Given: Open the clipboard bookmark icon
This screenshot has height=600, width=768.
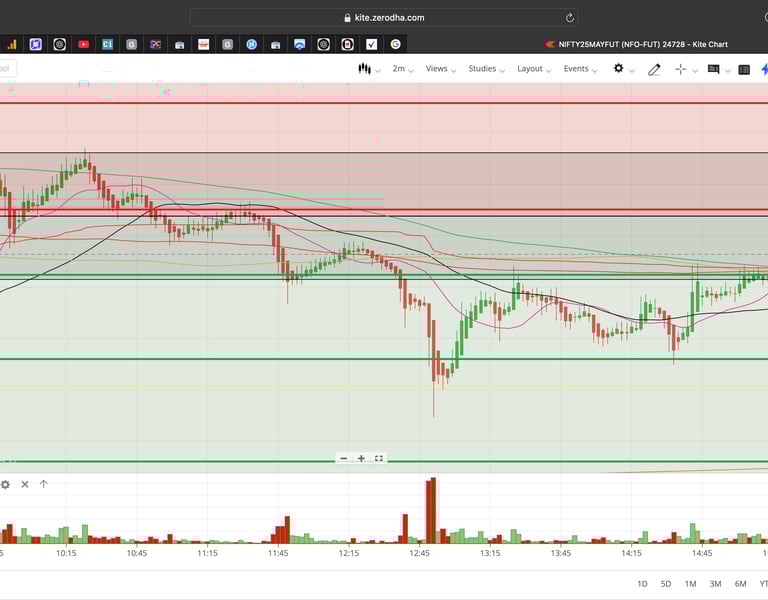Looking at the screenshot, I should point(347,45).
